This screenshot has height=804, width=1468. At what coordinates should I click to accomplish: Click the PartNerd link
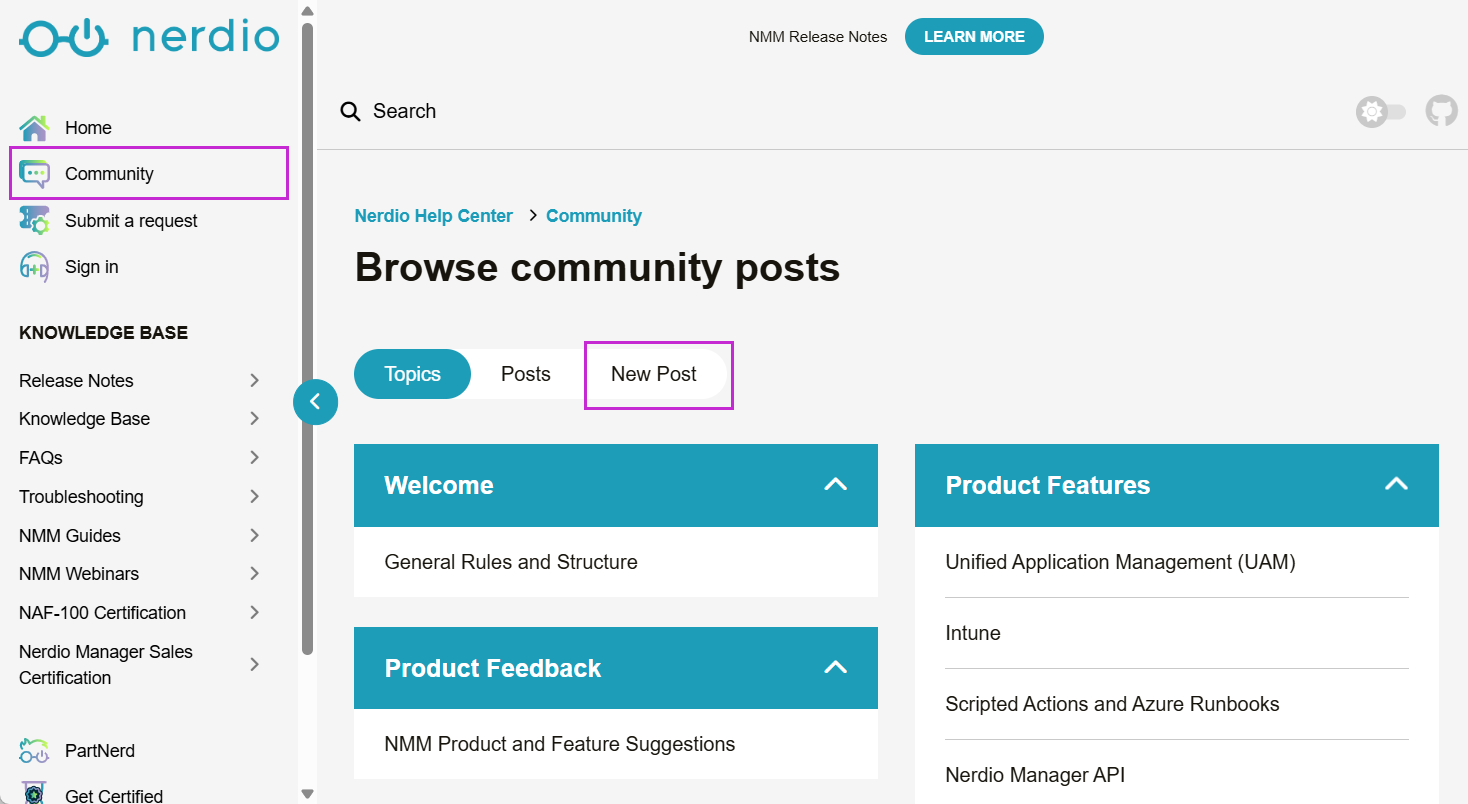100,751
